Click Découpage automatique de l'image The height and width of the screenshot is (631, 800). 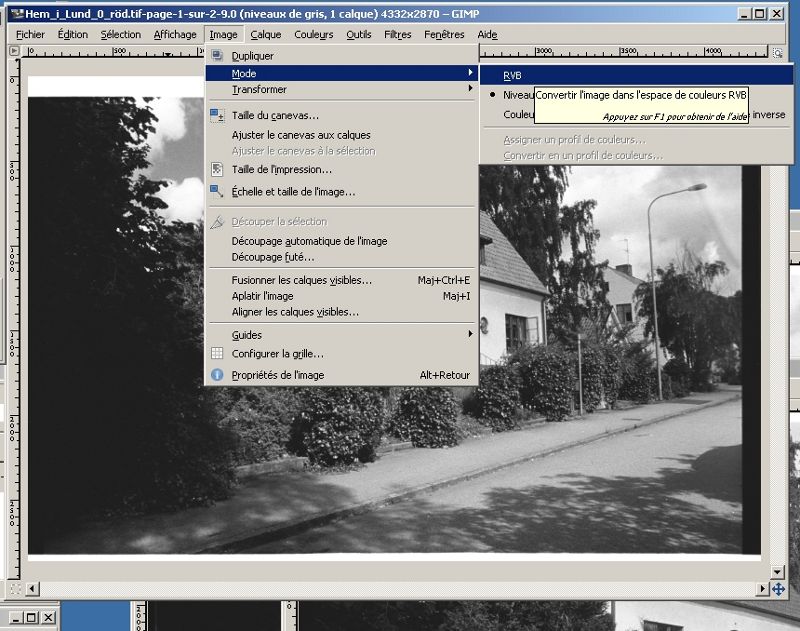coord(309,241)
